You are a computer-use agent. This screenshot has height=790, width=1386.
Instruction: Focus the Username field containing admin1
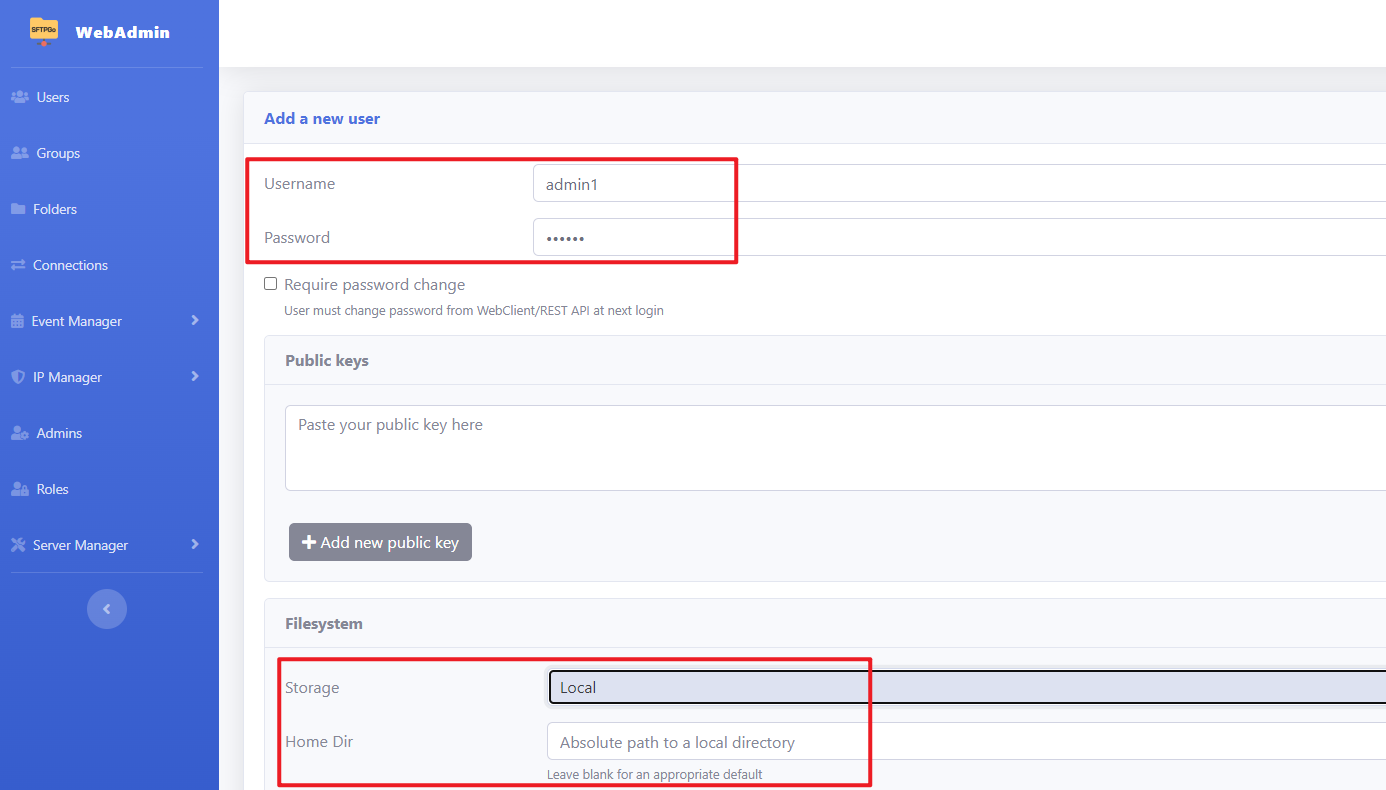[x=960, y=183]
